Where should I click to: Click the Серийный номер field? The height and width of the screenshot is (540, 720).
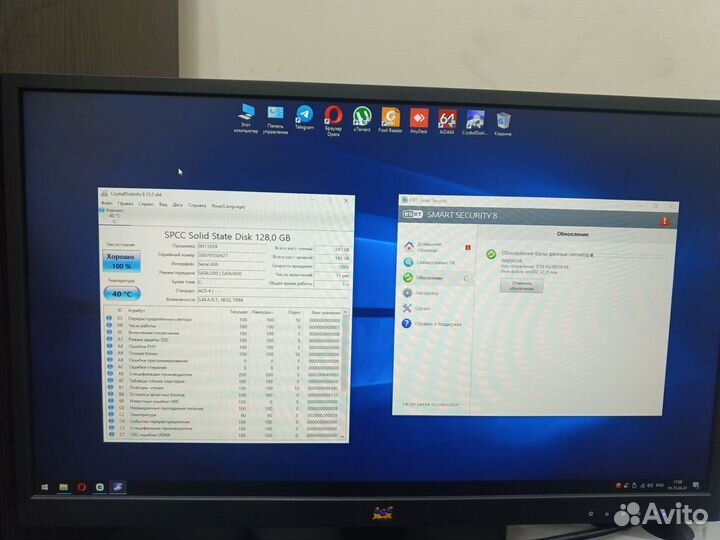(x=231, y=255)
